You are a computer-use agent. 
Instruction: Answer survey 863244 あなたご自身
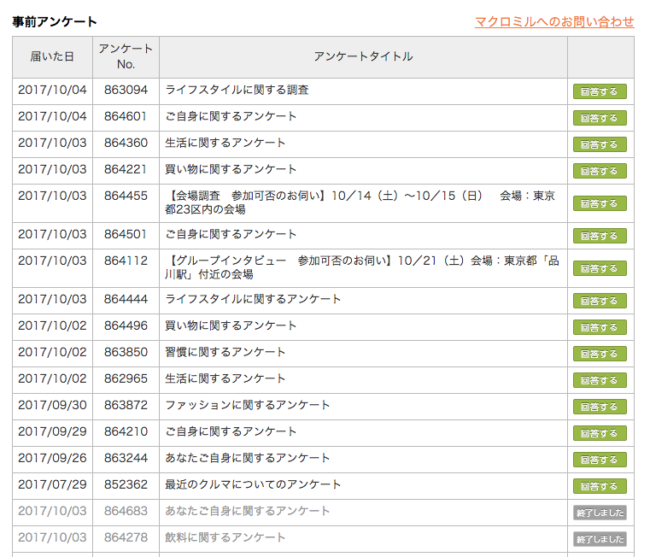[x=599, y=460]
